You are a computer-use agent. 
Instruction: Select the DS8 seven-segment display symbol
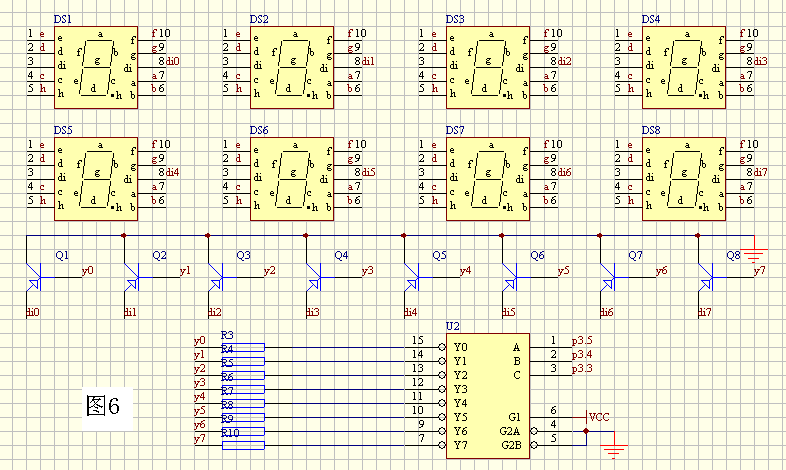[x=684, y=179]
